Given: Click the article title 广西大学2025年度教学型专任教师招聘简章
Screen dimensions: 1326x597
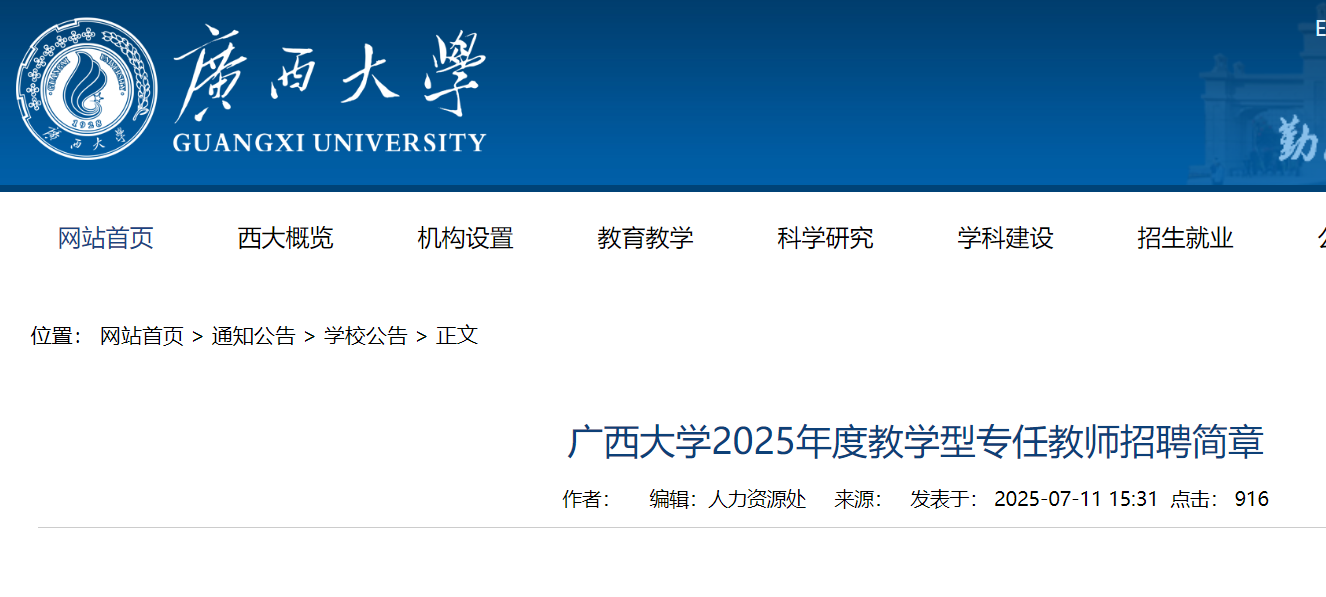Looking at the screenshot, I should point(916,442).
